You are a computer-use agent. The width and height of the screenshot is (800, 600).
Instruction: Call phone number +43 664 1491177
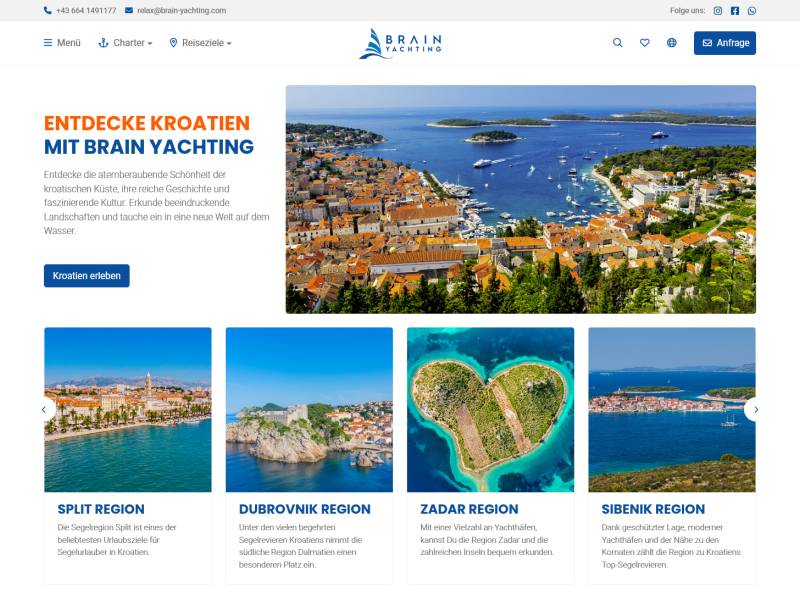click(86, 11)
